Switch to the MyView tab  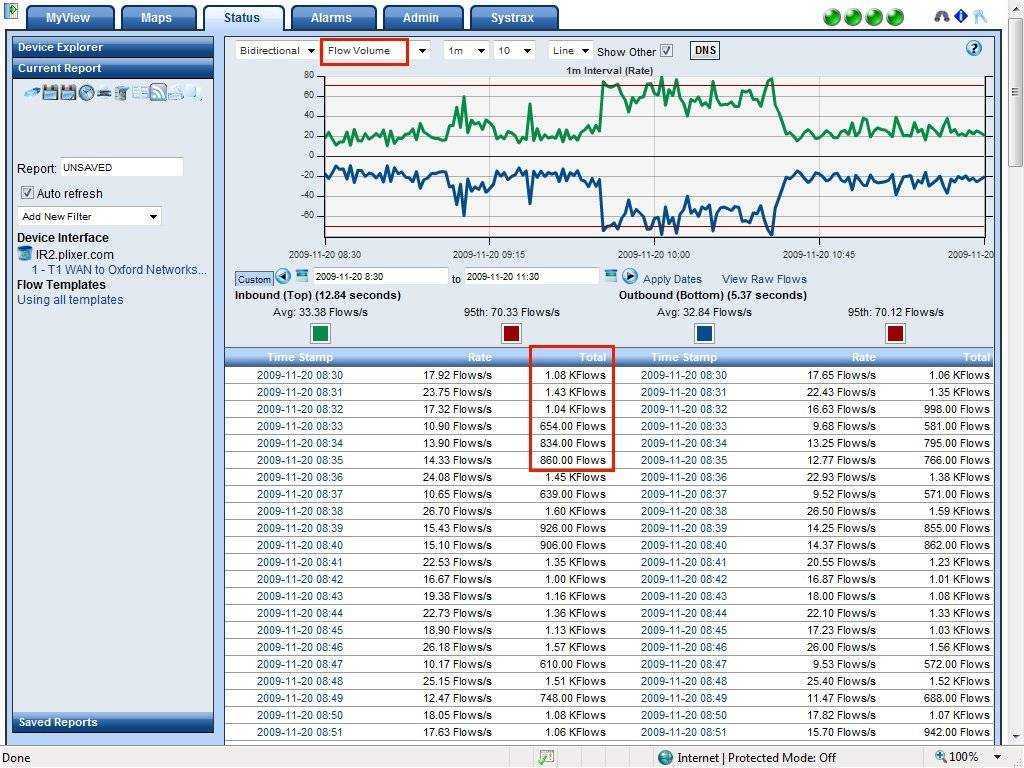coord(68,18)
